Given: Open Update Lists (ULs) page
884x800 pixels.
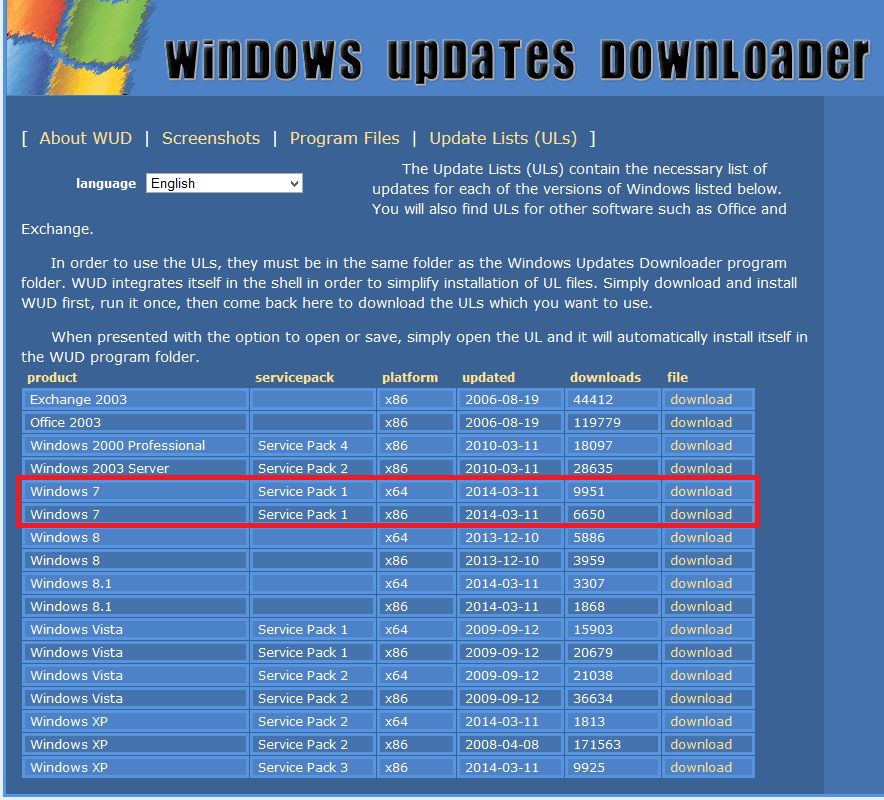Looking at the screenshot, I should [503, 138].
